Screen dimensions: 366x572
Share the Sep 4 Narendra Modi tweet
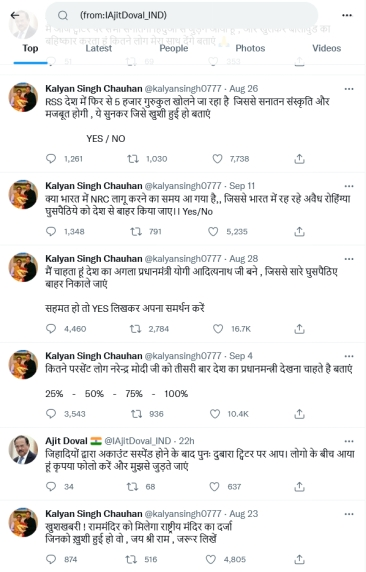pyautogui.click(x=299, y=414)
